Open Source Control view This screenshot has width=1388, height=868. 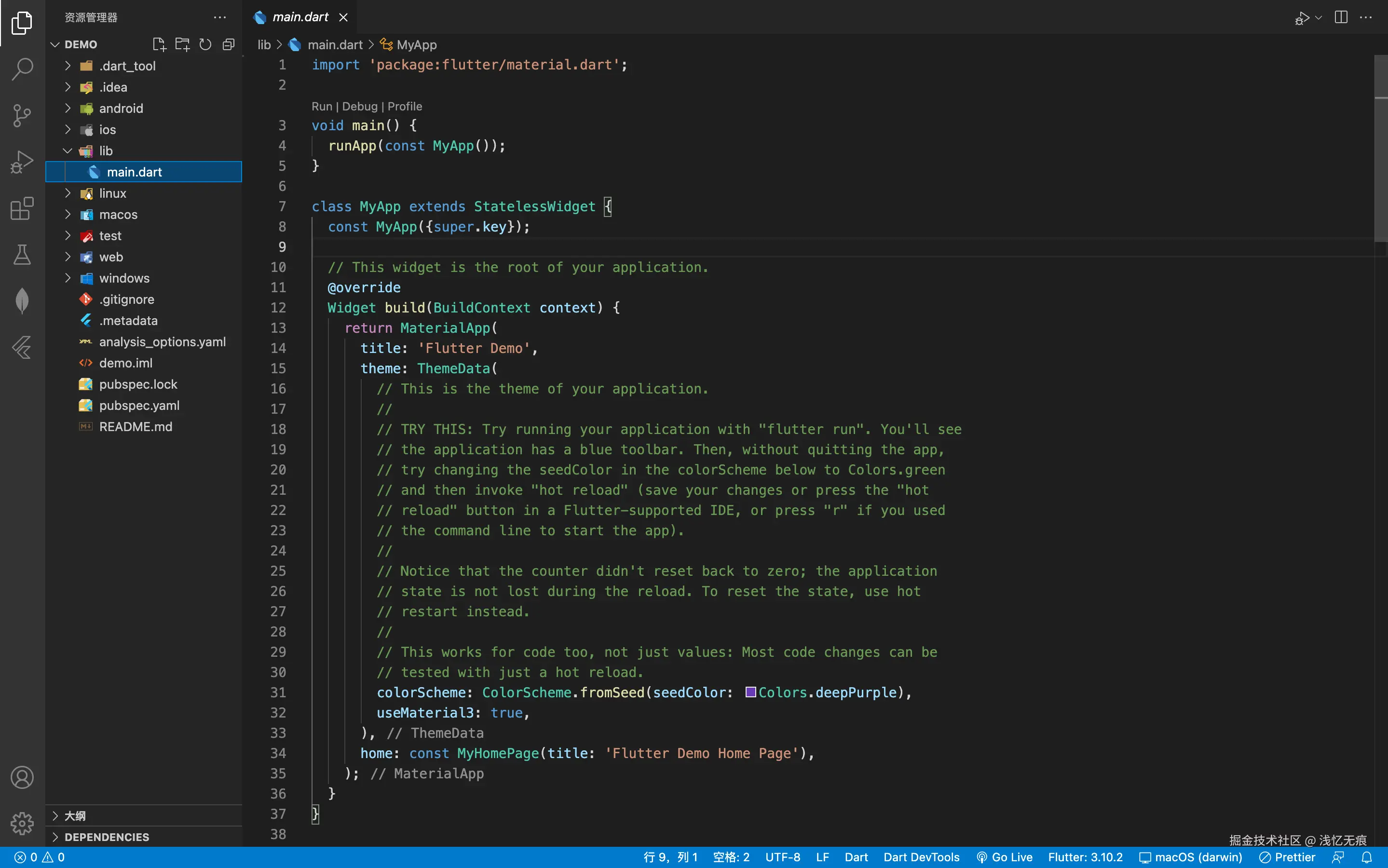click(22, 115)
